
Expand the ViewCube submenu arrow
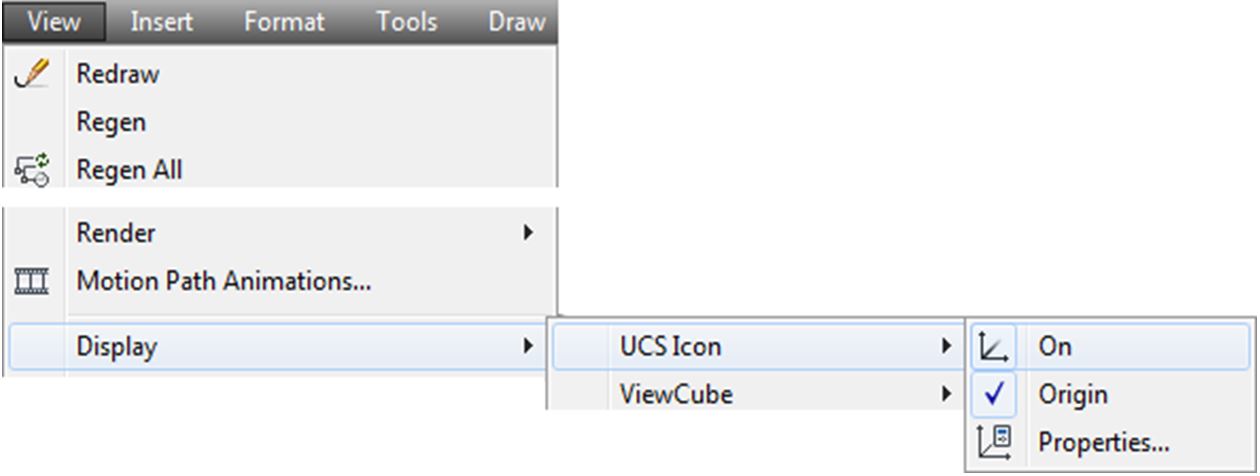[945, 394]
